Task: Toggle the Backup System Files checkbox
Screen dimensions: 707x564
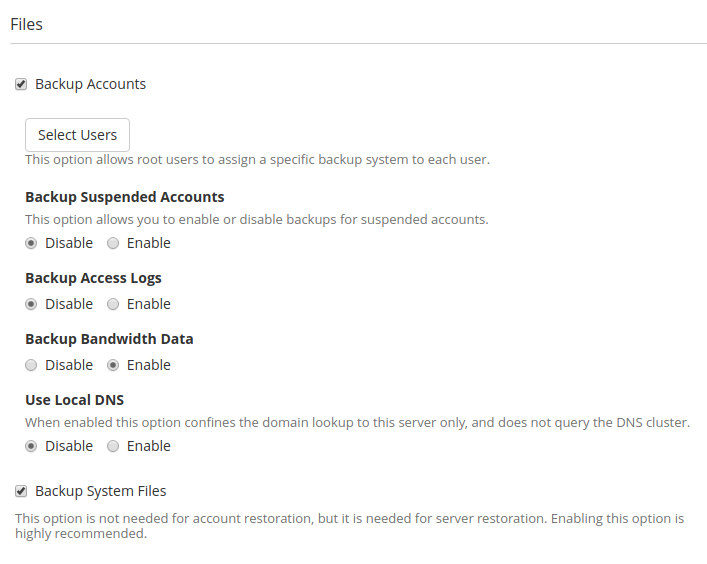Action: click(x=21, y=491)
